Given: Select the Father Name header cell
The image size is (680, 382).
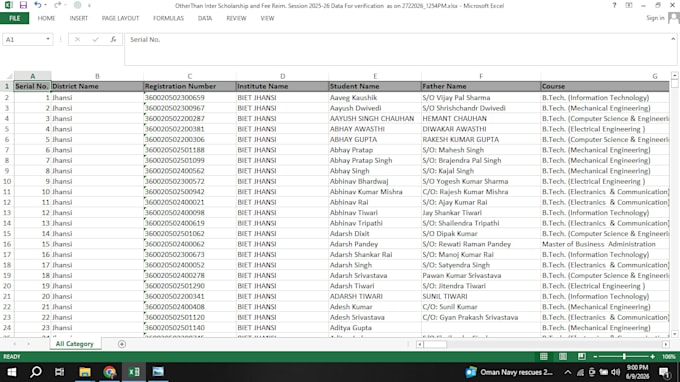Looking at the screenshot, I should pos(481,86).
